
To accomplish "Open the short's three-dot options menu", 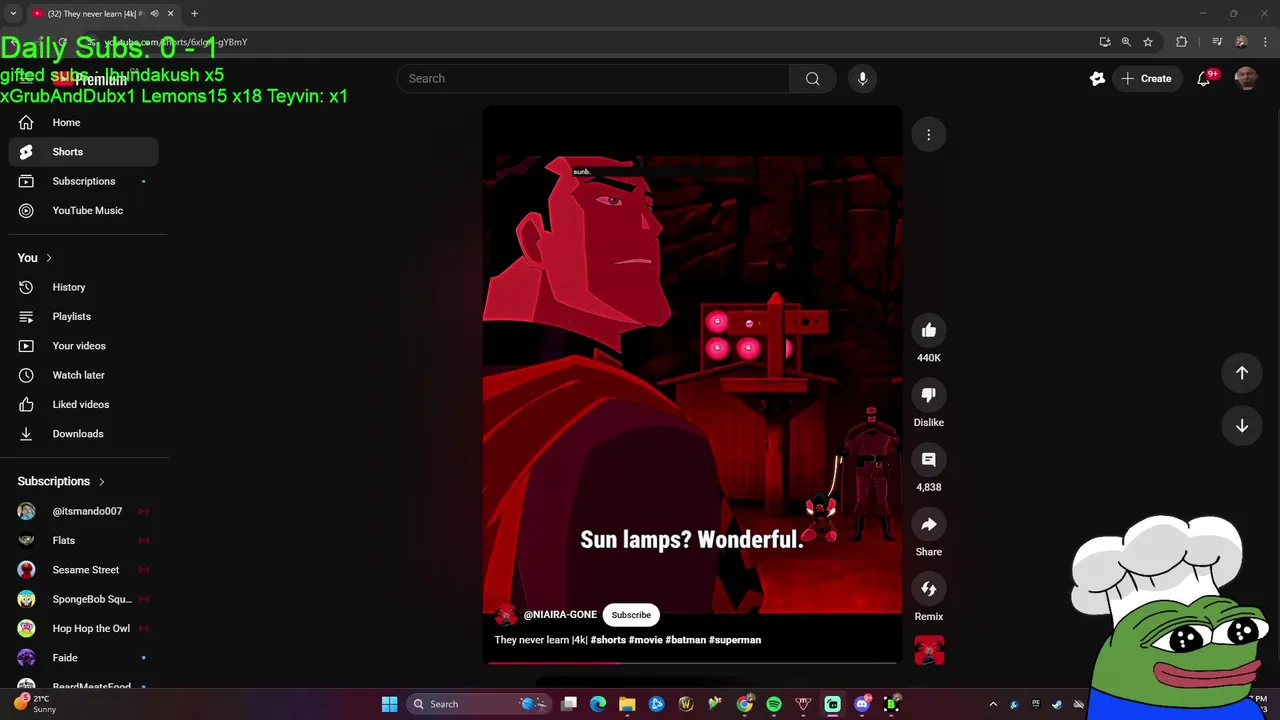I will (928, 135).
